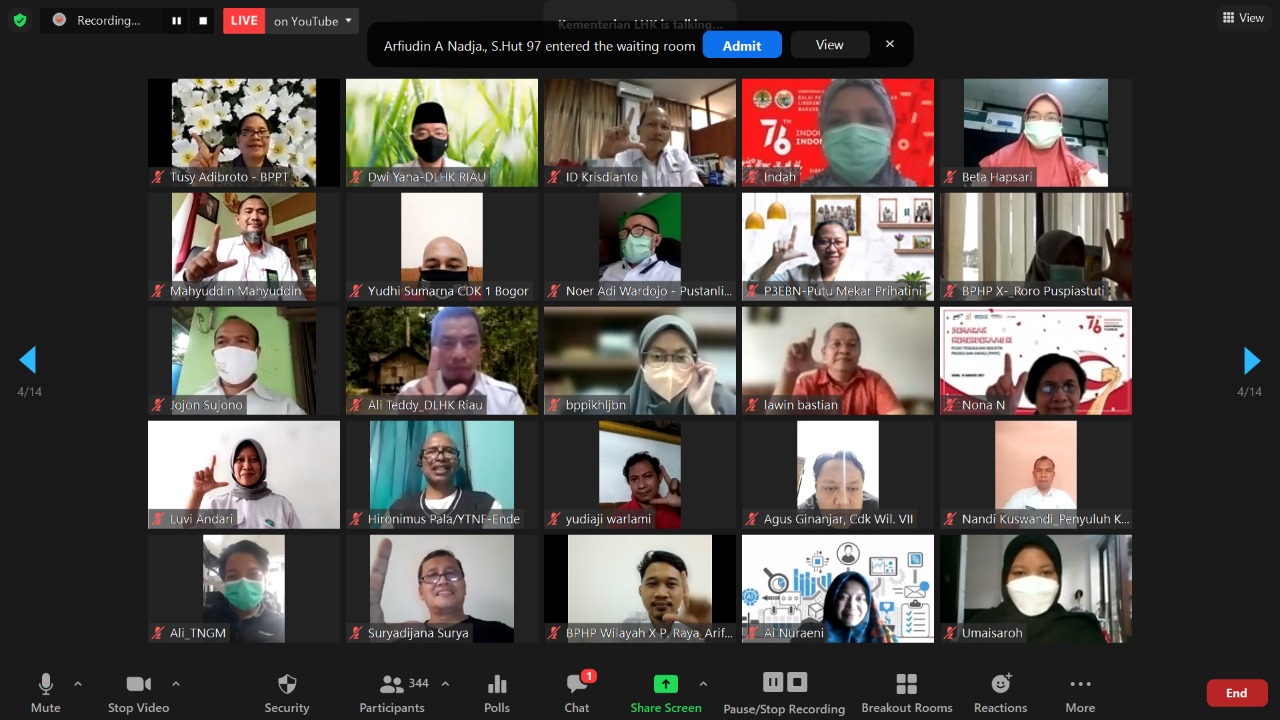Open the Reactions menu

point(1000,693)
